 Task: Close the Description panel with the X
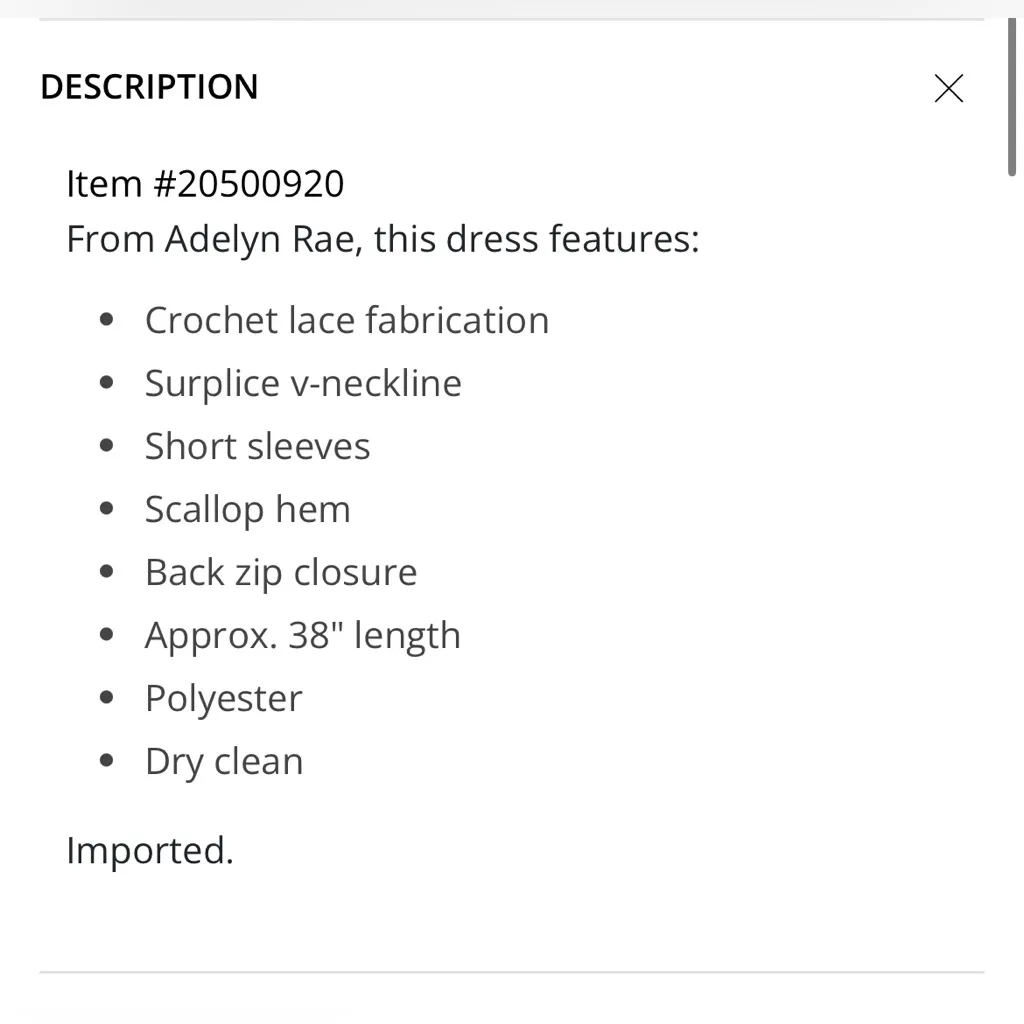(948, 88)
